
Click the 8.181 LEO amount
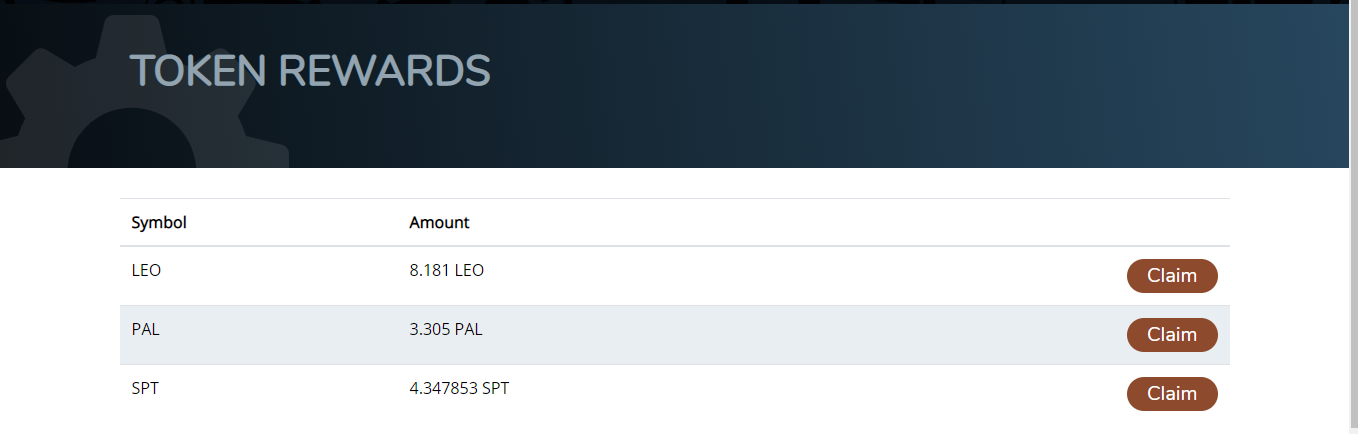coord(446,271)
